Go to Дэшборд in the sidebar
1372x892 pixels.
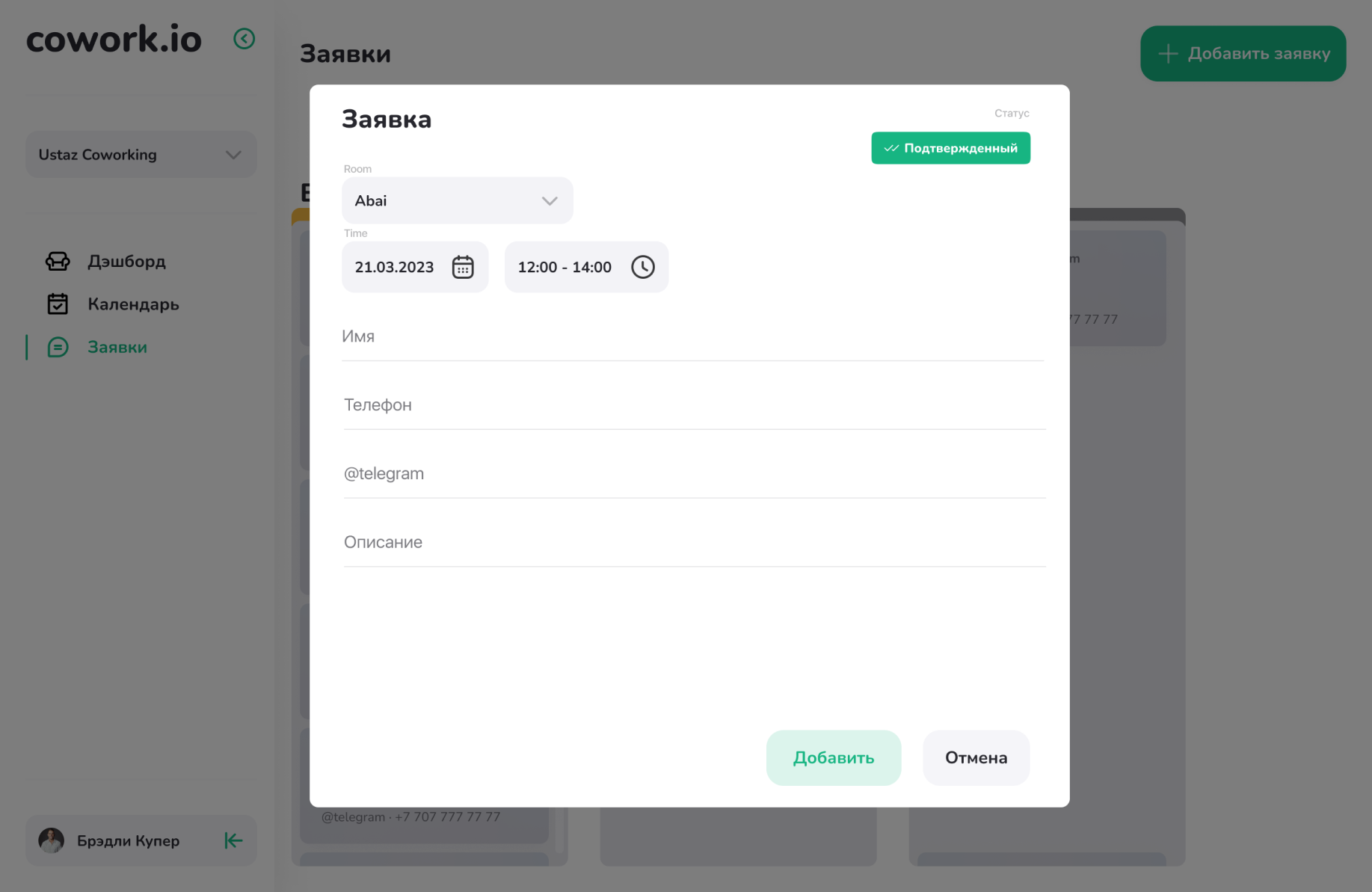[126, 261]
